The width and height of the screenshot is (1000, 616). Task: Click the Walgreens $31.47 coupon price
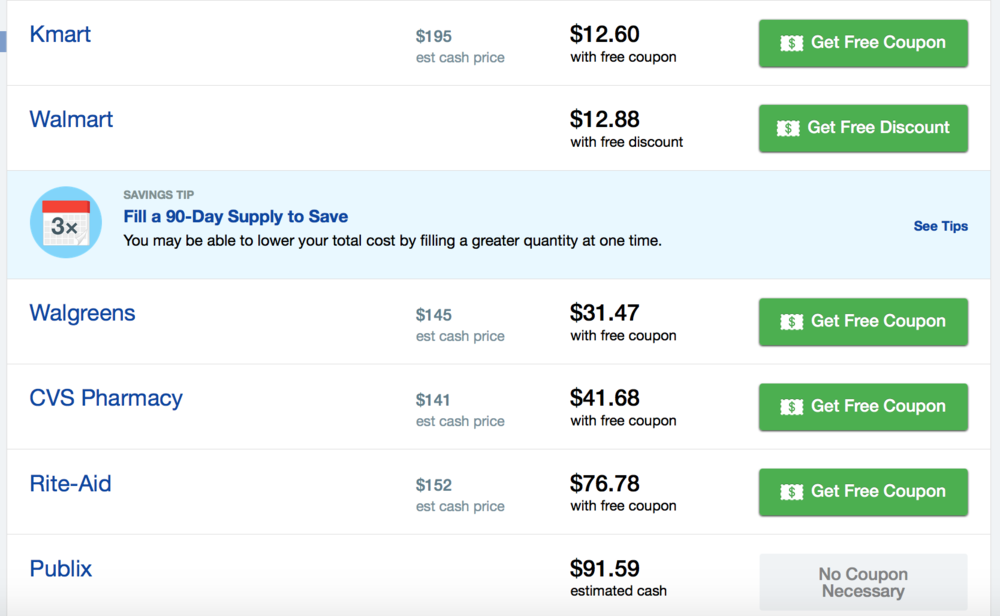604,313
